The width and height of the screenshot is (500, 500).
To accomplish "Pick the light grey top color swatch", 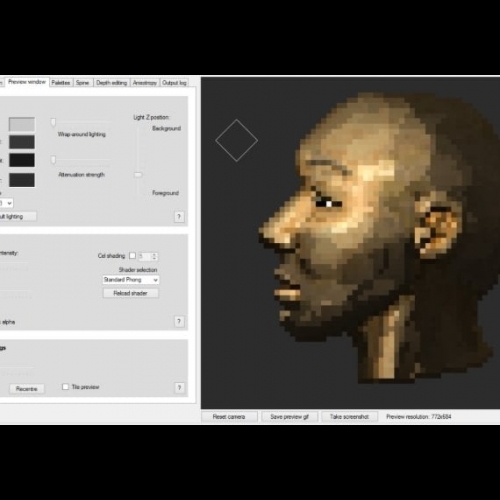I will 22,124.
